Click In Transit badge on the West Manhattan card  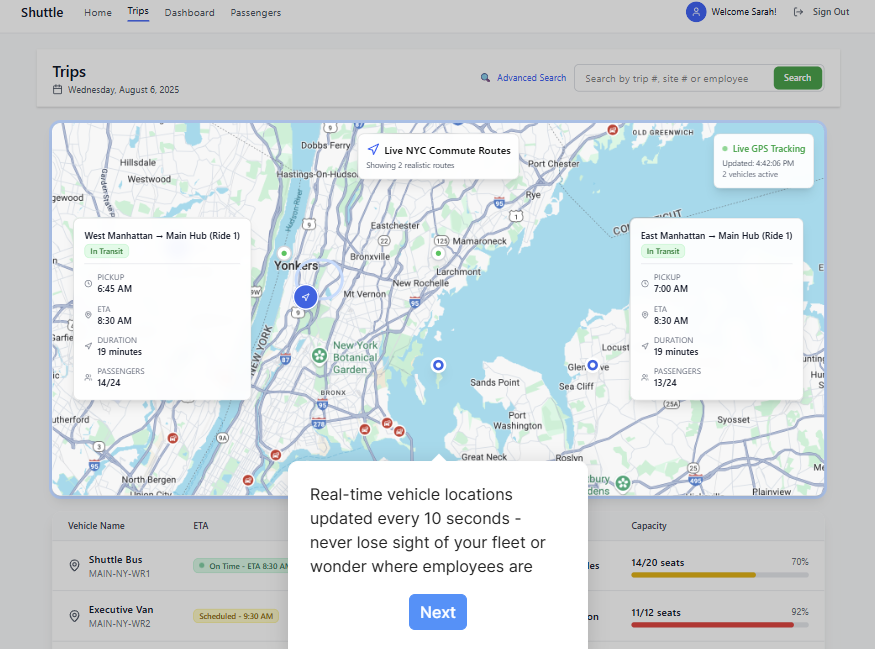(106, 251)
